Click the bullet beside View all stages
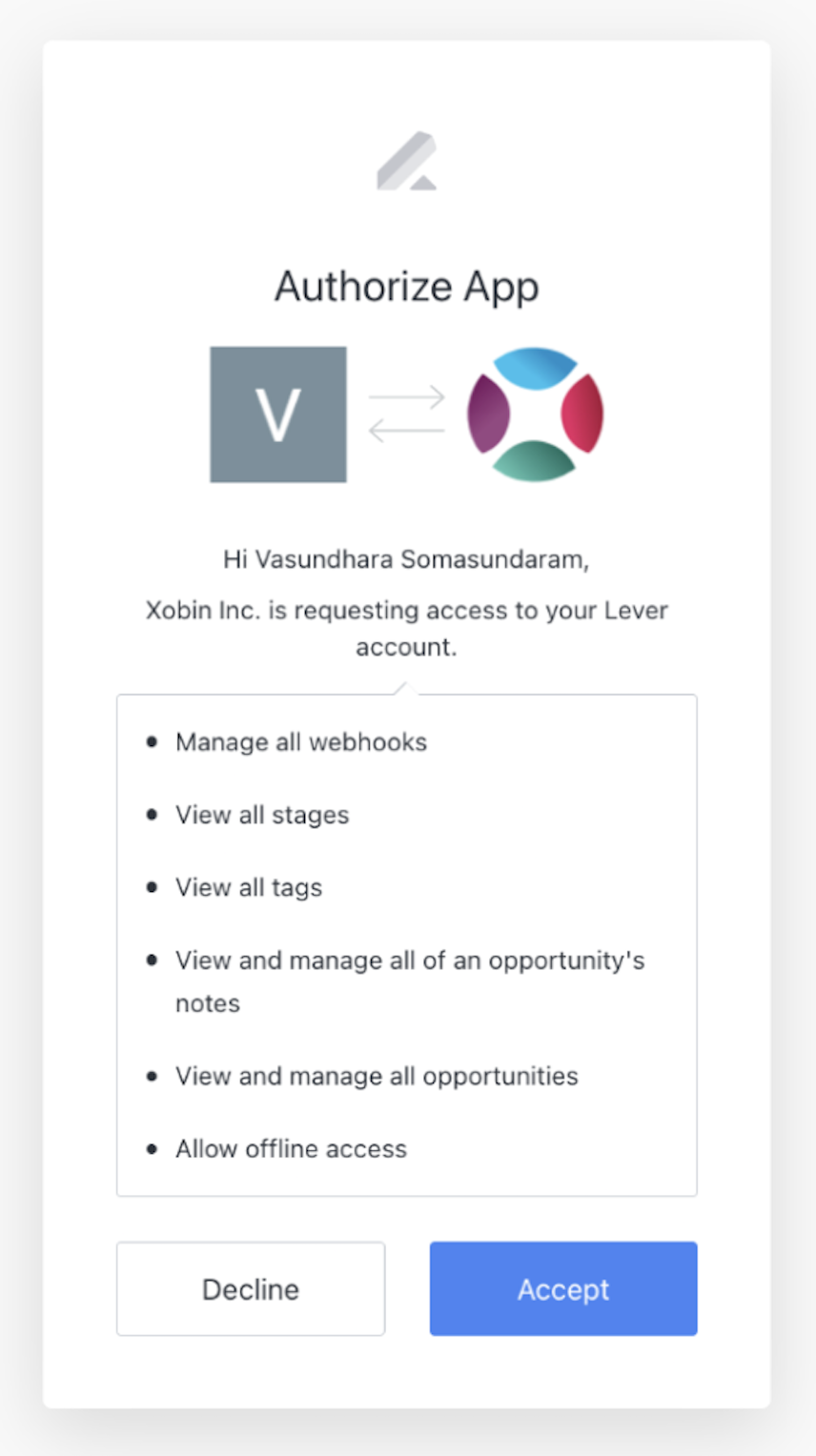 pyautogui.click(x=152, y=815)
